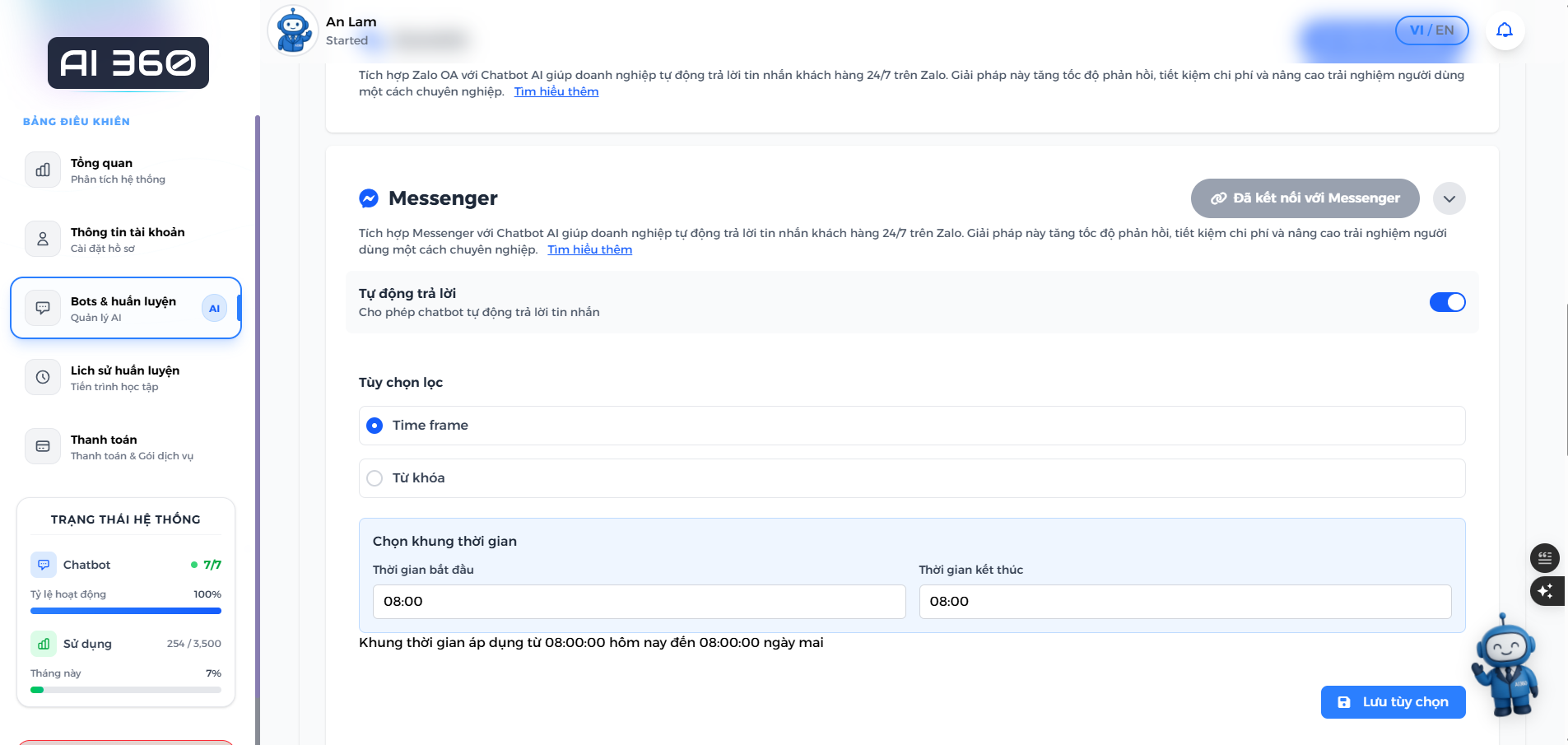The image size is (1568, 745).
Task: Open the Lịch sử huấn luyện clock icon
Action: (42, 377)
